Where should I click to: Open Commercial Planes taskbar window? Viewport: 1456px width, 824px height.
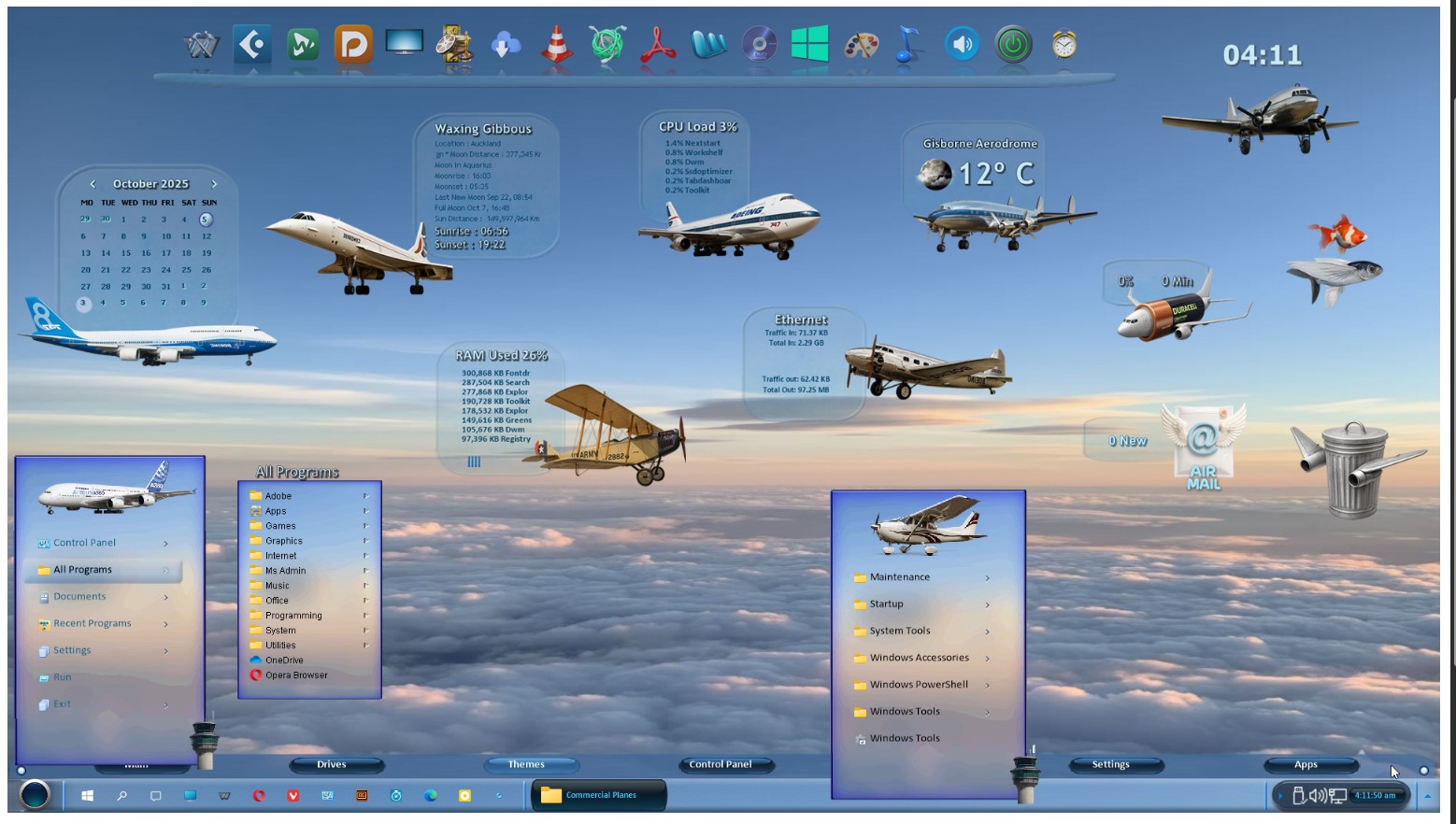click(599, 795)
